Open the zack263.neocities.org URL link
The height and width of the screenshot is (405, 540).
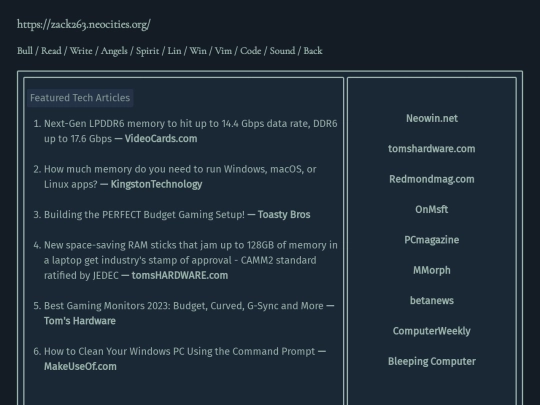click(84, 24)
